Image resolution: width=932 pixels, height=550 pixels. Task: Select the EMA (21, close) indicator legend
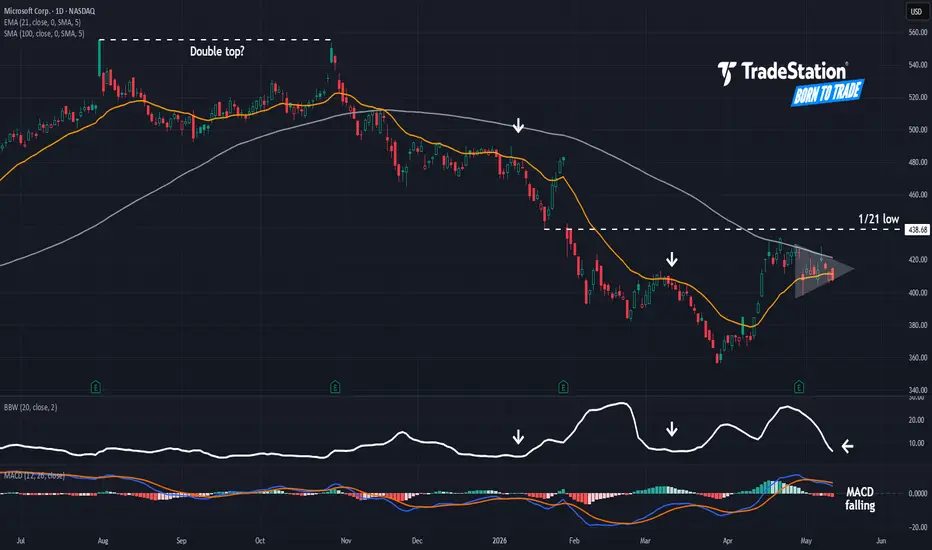pos(42,22)
